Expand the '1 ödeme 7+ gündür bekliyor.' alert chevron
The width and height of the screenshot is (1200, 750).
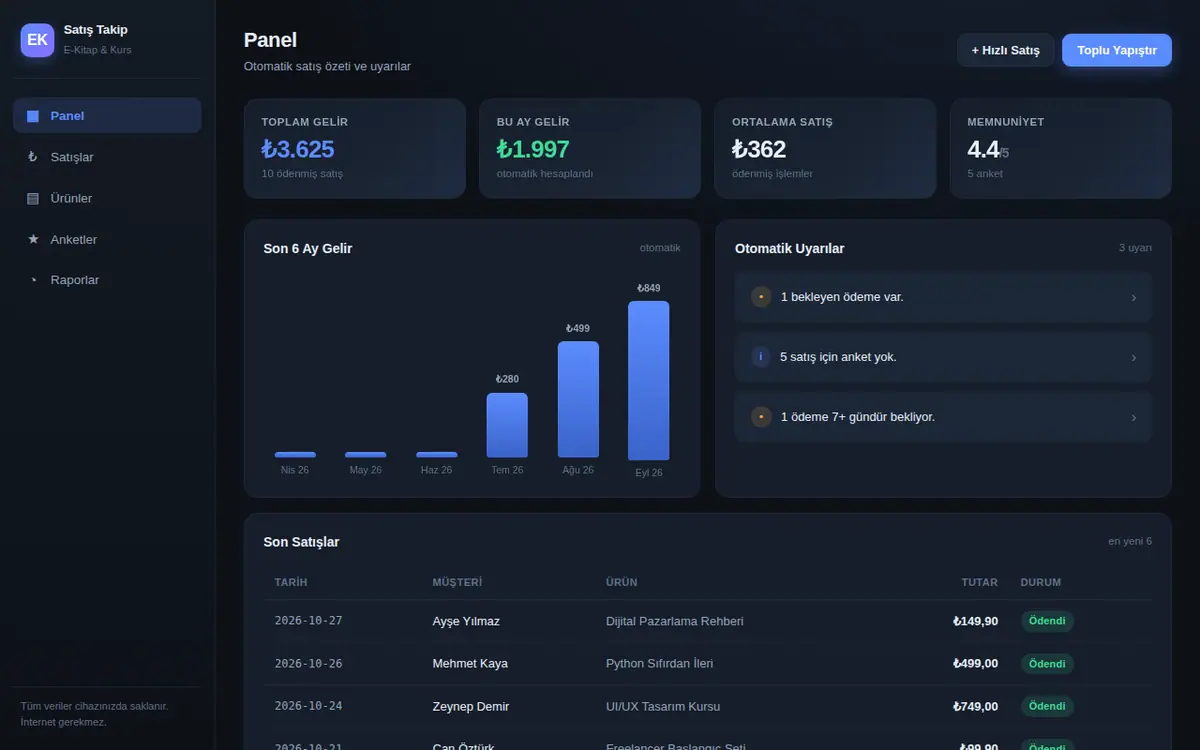click(1133, 417)
